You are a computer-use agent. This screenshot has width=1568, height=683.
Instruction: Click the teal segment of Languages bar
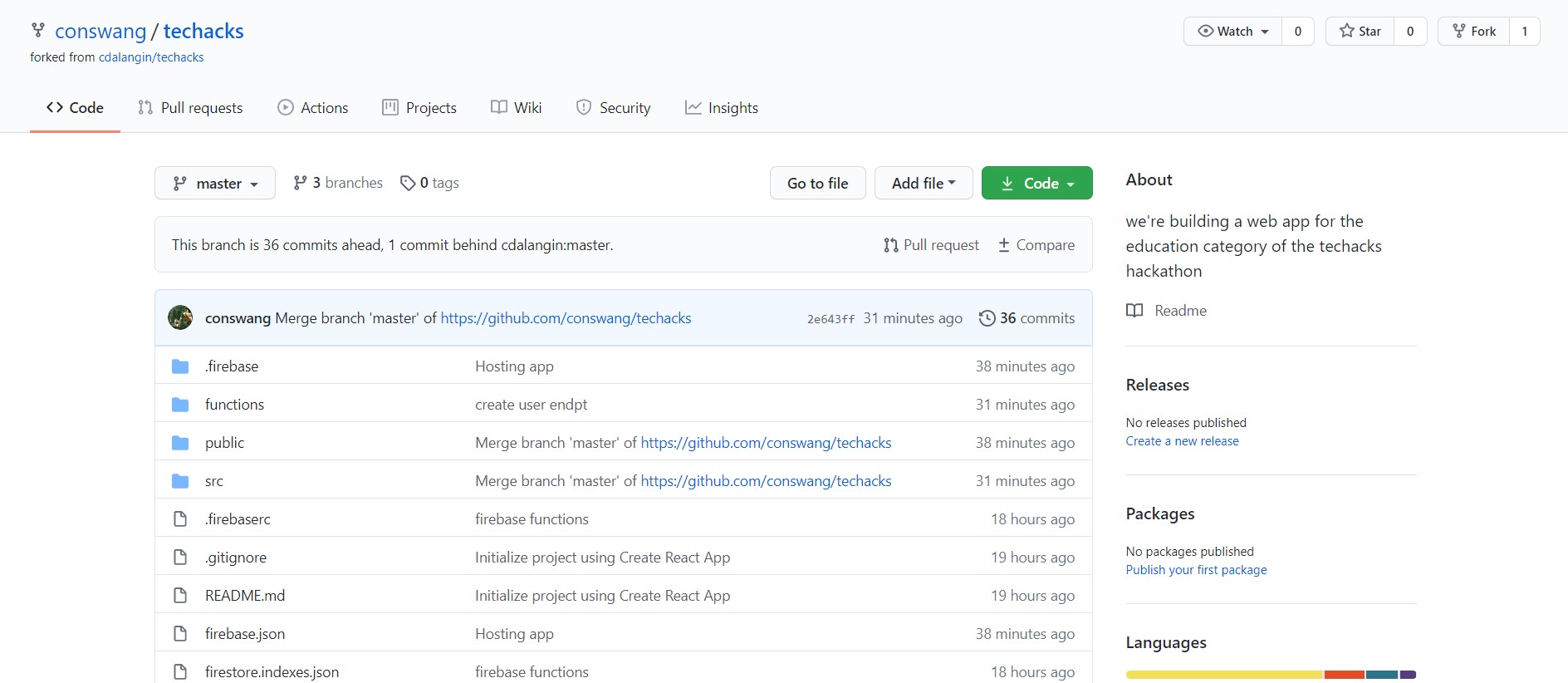point(1382,675)
